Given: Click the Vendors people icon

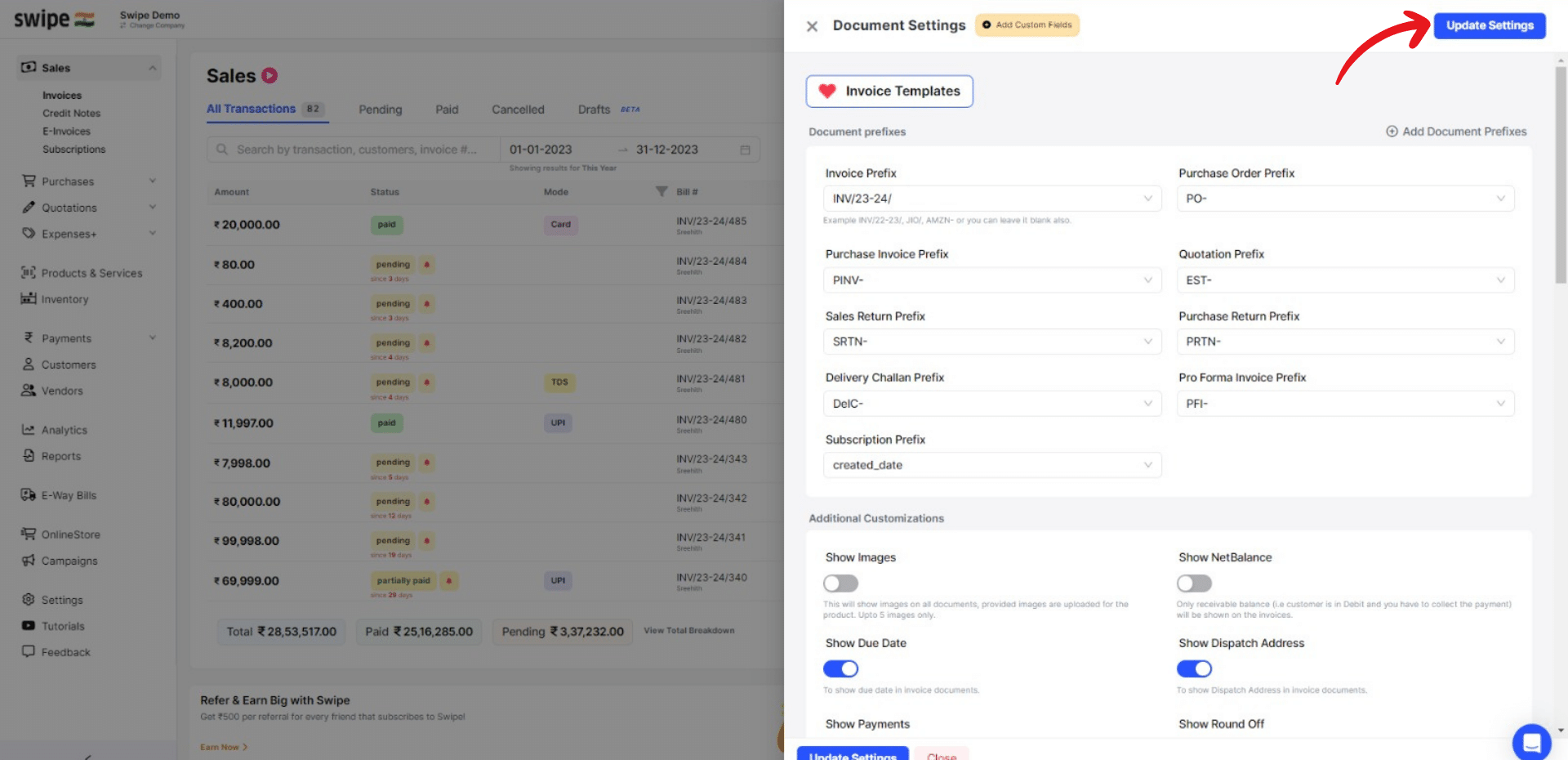Looking at the screenshot, I should pos(29,390).
